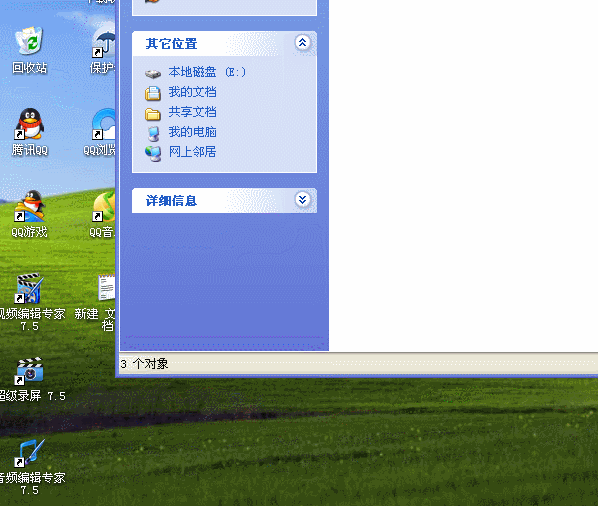Open the 回收站 recycle bin desktop icon
598x506 pixels.
click(30, 50)
